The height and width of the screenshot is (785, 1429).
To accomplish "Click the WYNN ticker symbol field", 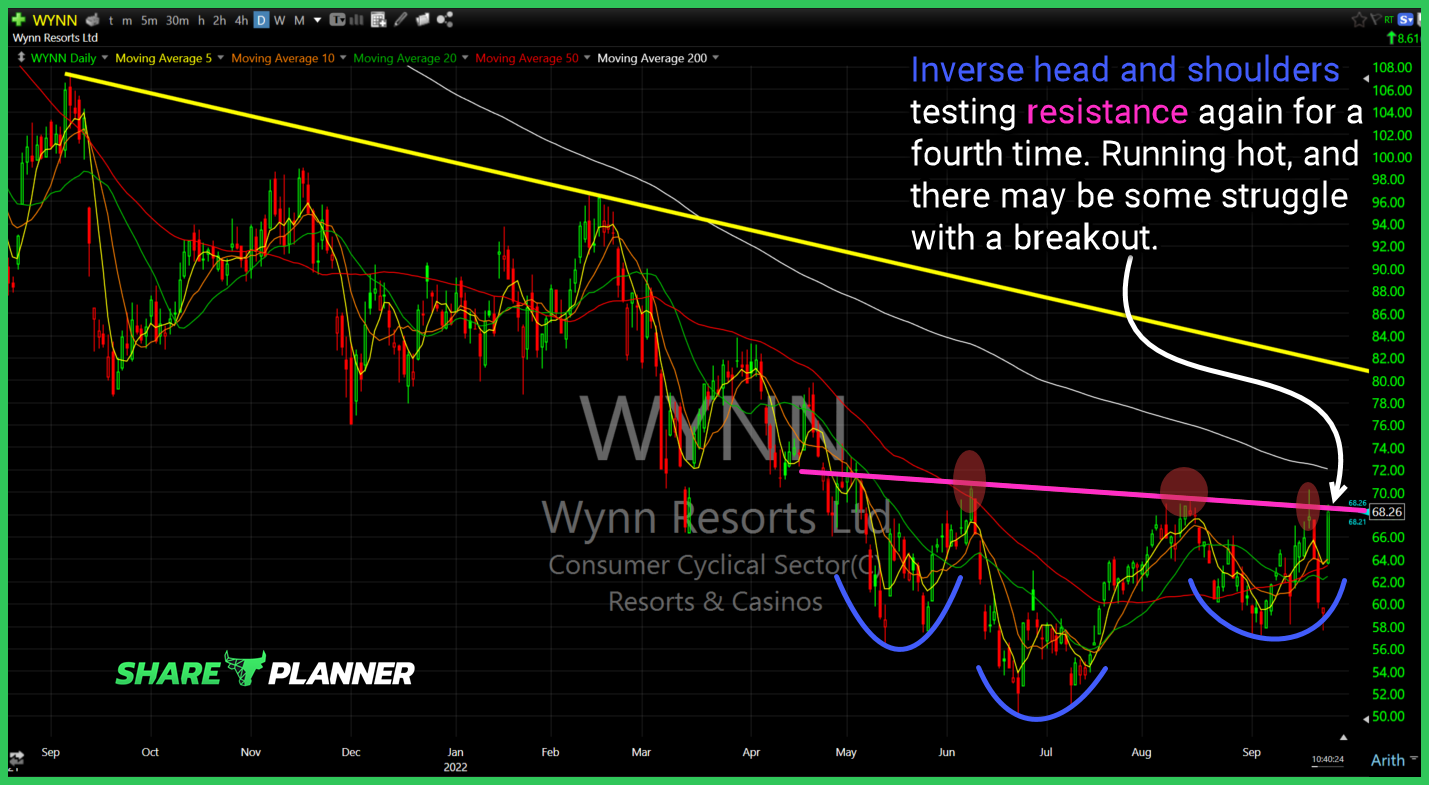I will [x=54, y=20].
